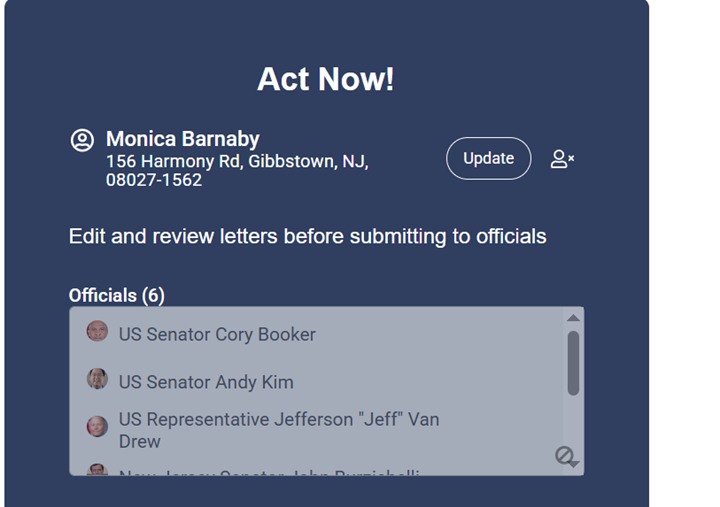This screenshot has height=507, width=720.
Task: Click the "Act Now!" heading
Action: pos(326,79)
